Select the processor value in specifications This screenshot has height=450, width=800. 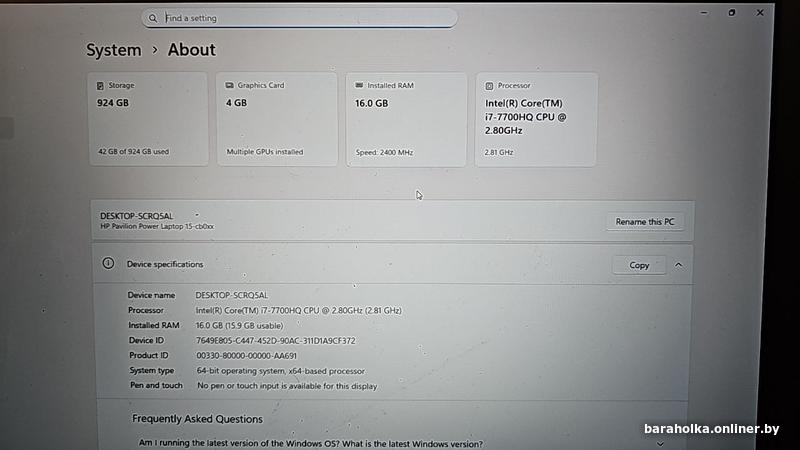[x=298, y=310]
